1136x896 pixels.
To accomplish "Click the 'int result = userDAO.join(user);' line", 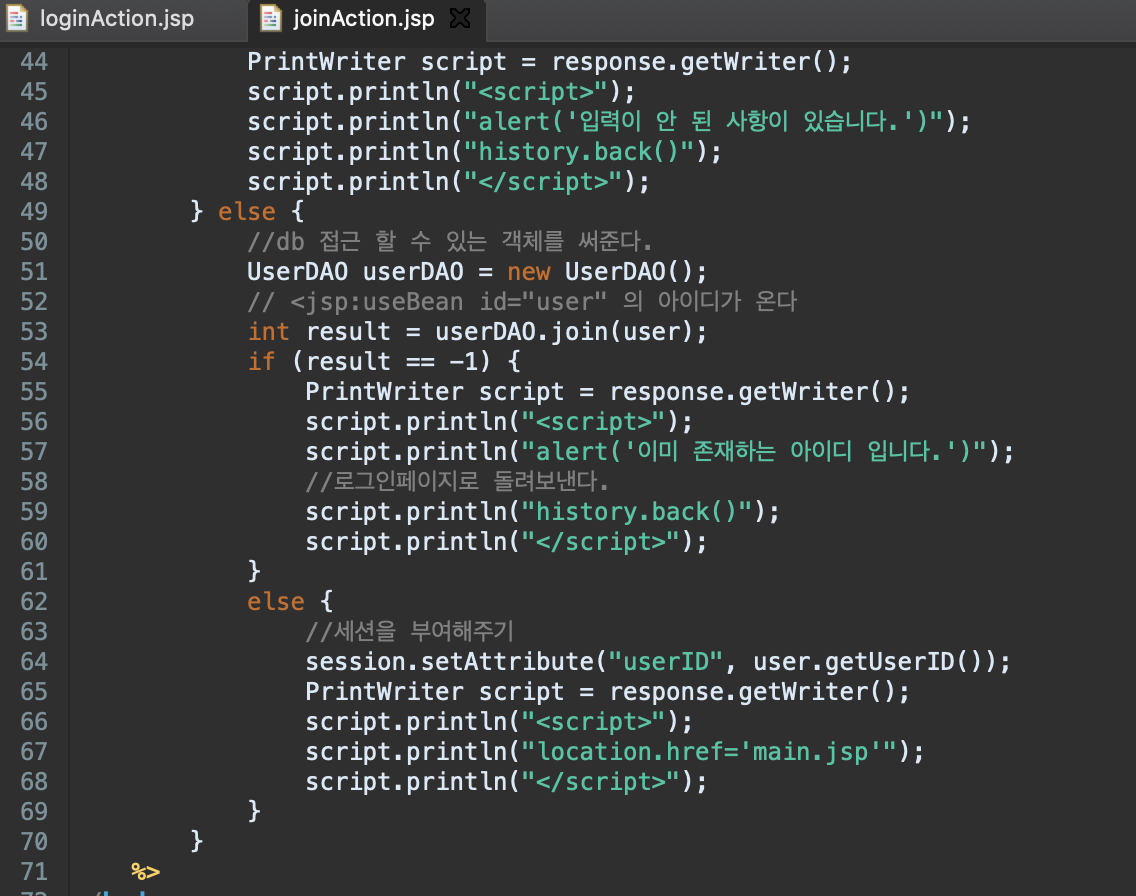I will 477,332.
